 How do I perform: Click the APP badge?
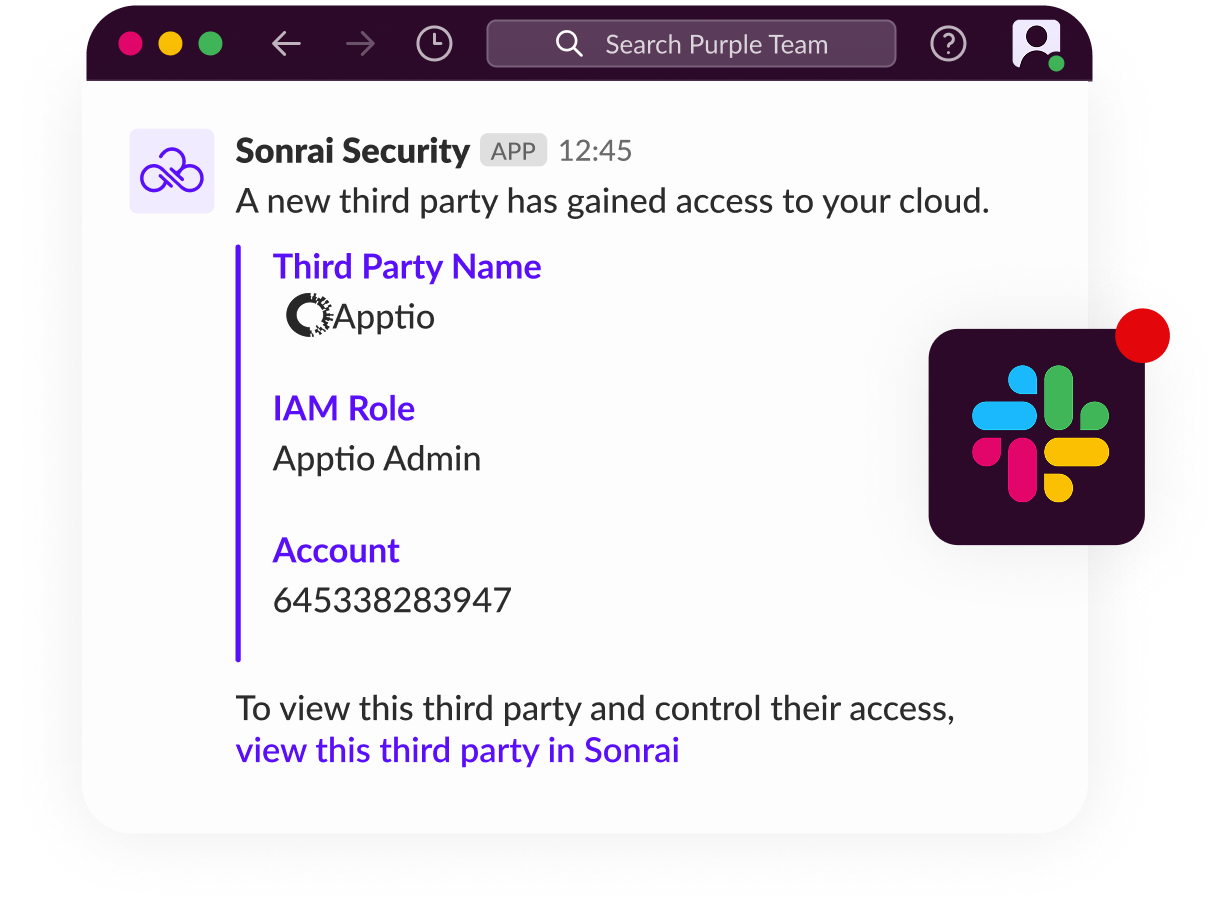(514, 151)
